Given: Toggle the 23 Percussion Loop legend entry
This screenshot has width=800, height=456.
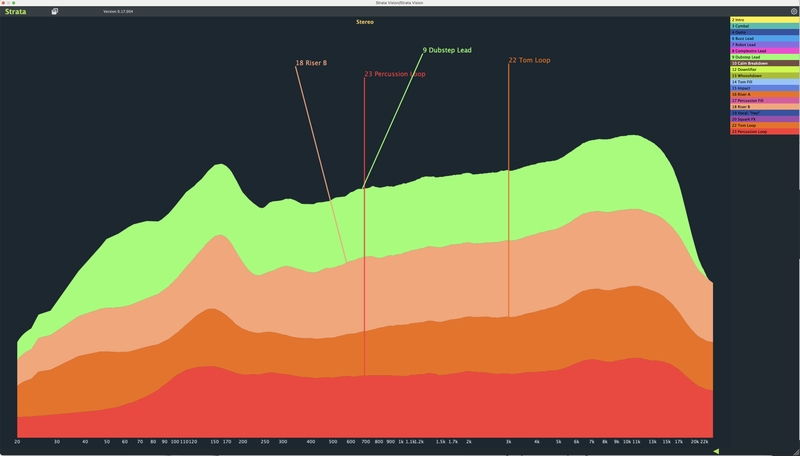Looking at the screenshot, I should 763,131.
